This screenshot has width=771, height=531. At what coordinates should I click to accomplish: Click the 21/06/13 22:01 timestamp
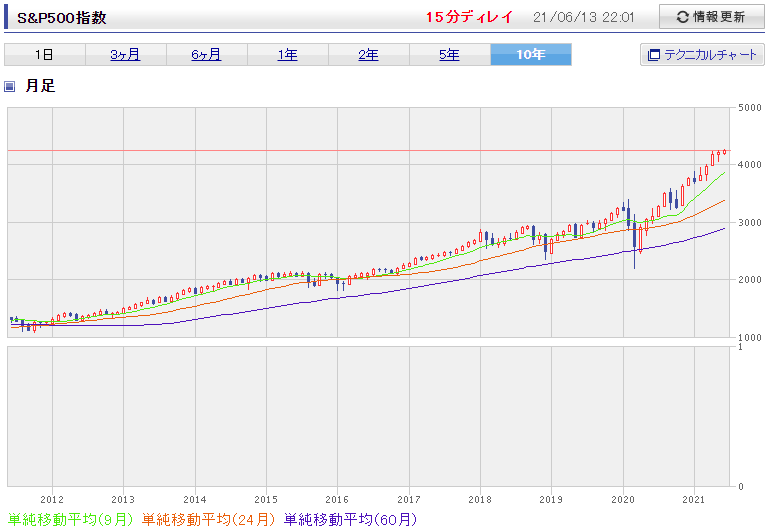[x=584, y=17]
